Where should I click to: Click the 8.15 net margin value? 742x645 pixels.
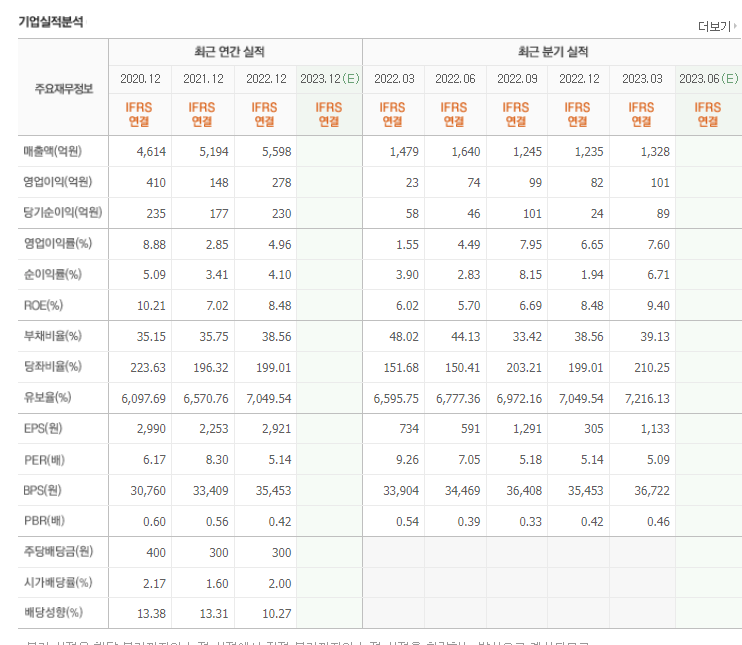point(530,275)
